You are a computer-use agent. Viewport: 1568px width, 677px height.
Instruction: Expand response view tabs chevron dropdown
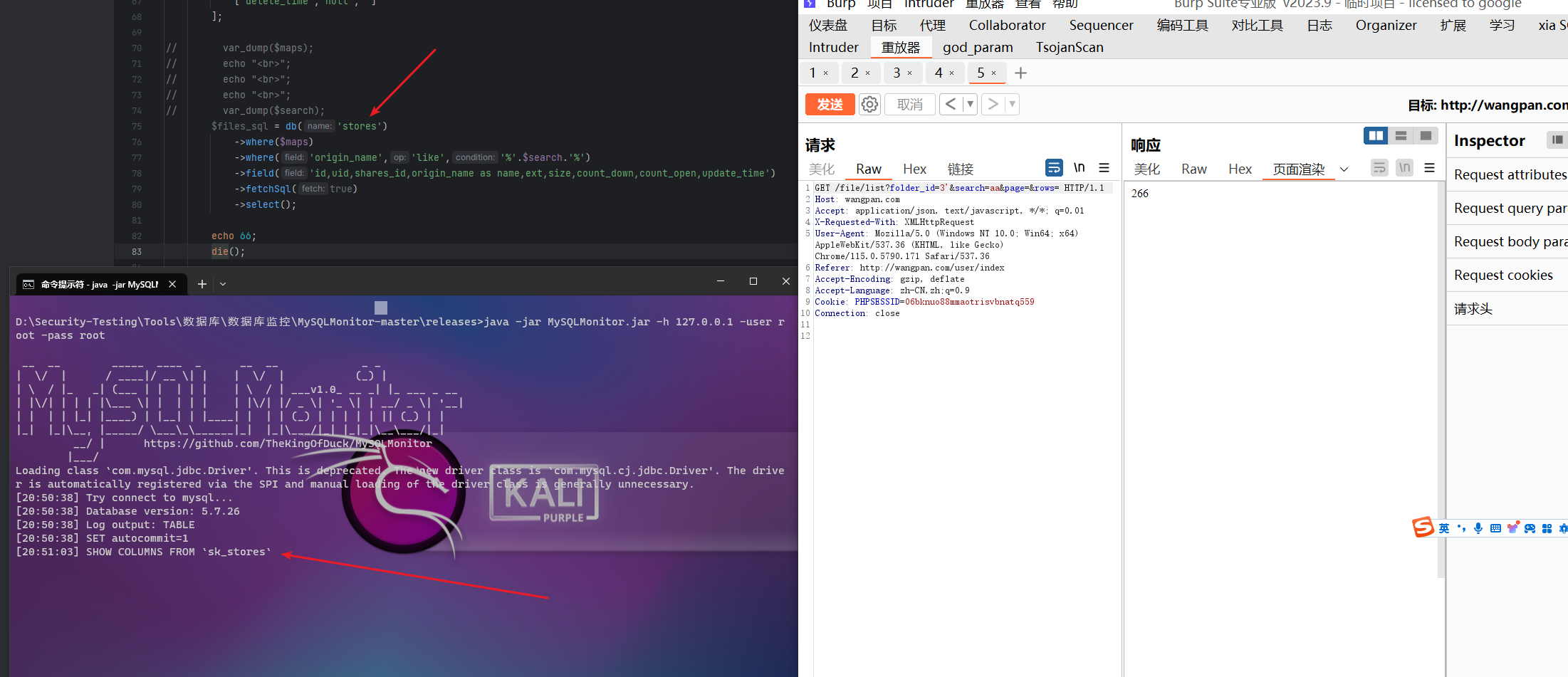coord(1344,169)
